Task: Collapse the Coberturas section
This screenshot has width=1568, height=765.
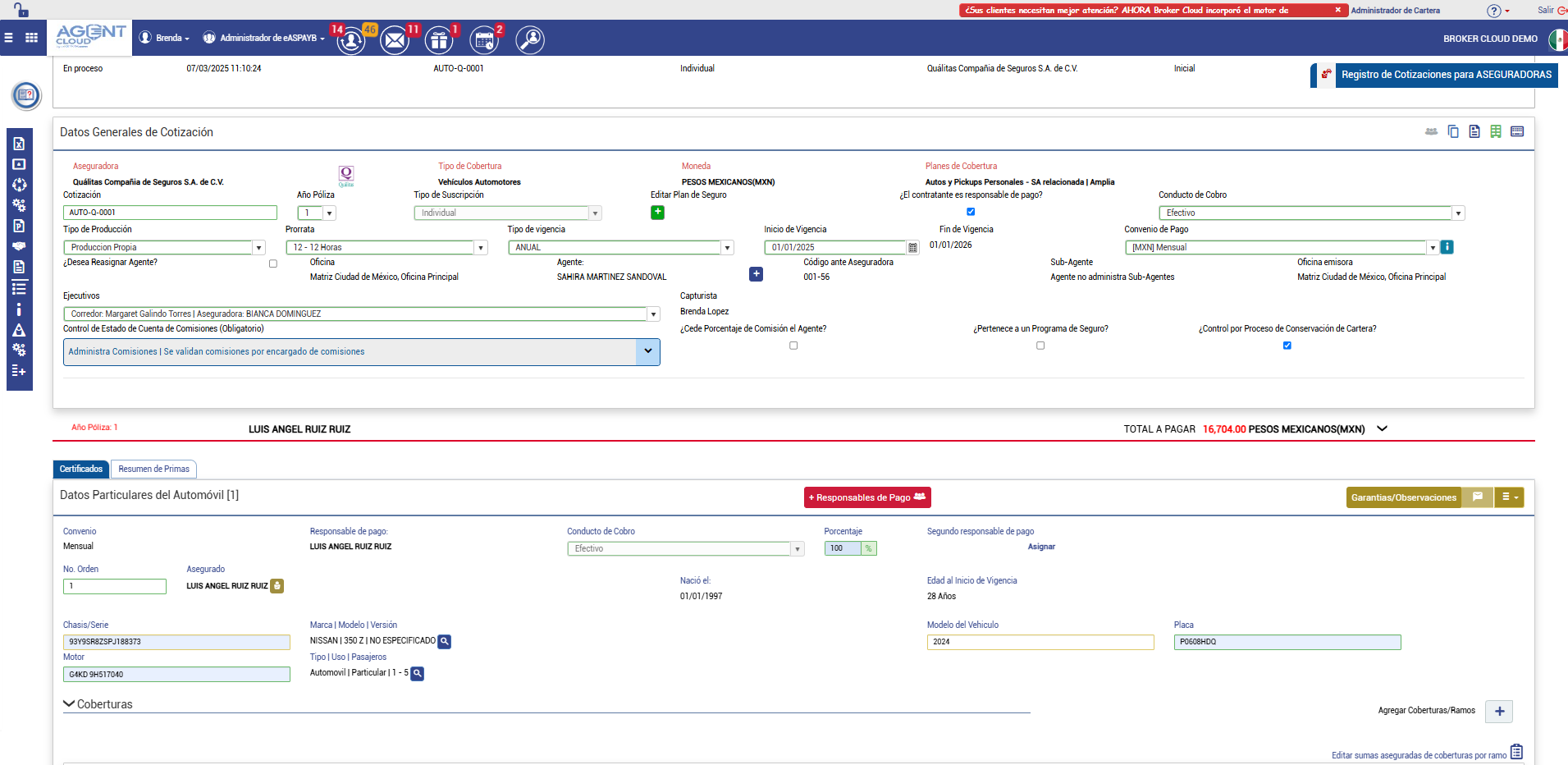Action: (69, 703)
